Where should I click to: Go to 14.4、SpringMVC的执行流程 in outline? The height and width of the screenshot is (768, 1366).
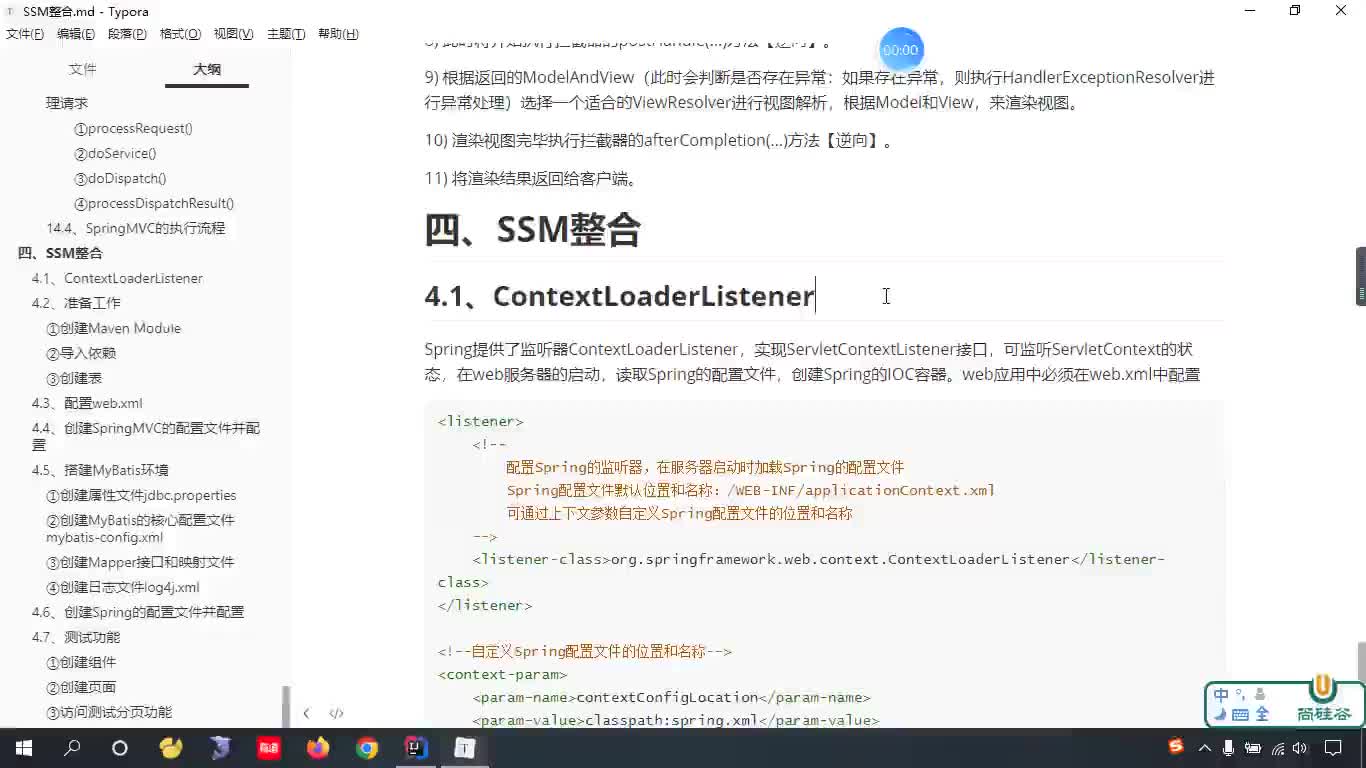pos(136,228)
